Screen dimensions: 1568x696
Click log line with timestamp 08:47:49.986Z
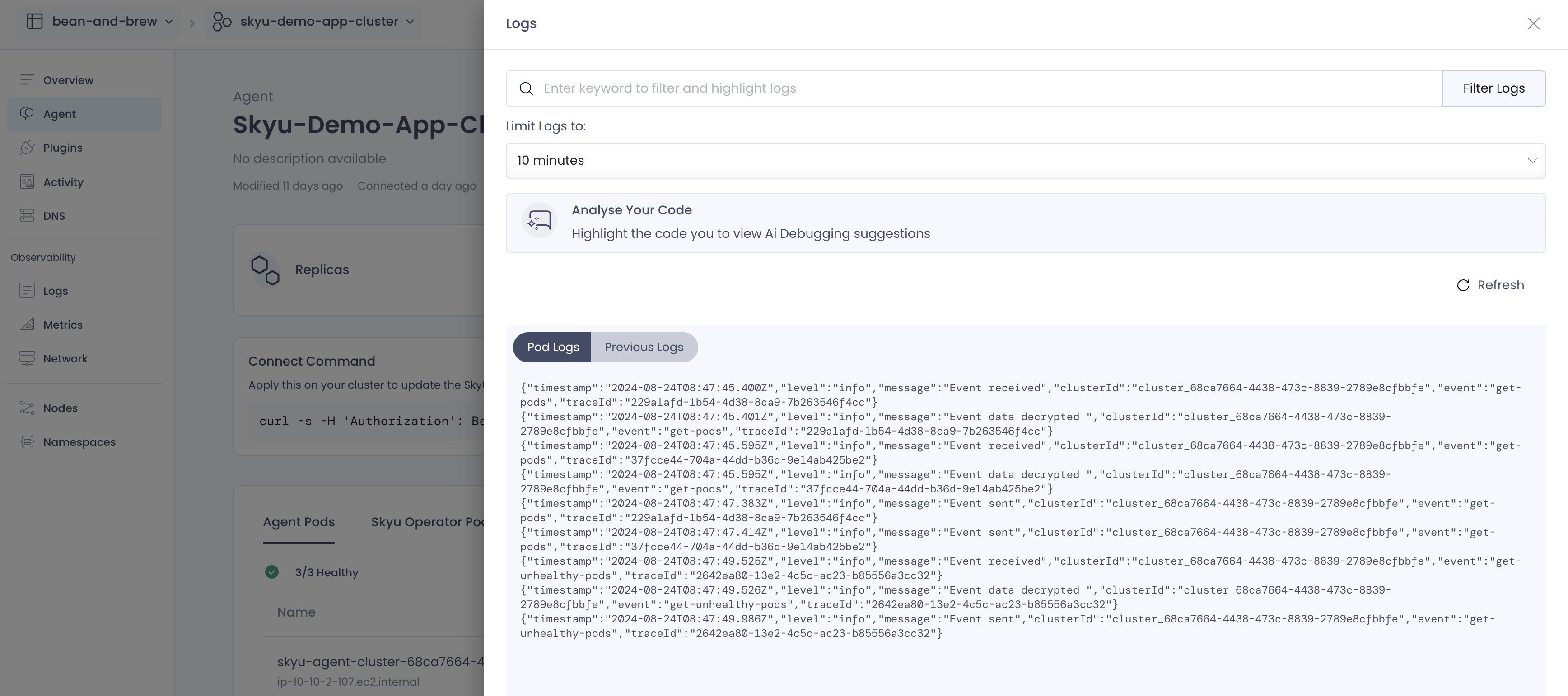point(1008,626)
